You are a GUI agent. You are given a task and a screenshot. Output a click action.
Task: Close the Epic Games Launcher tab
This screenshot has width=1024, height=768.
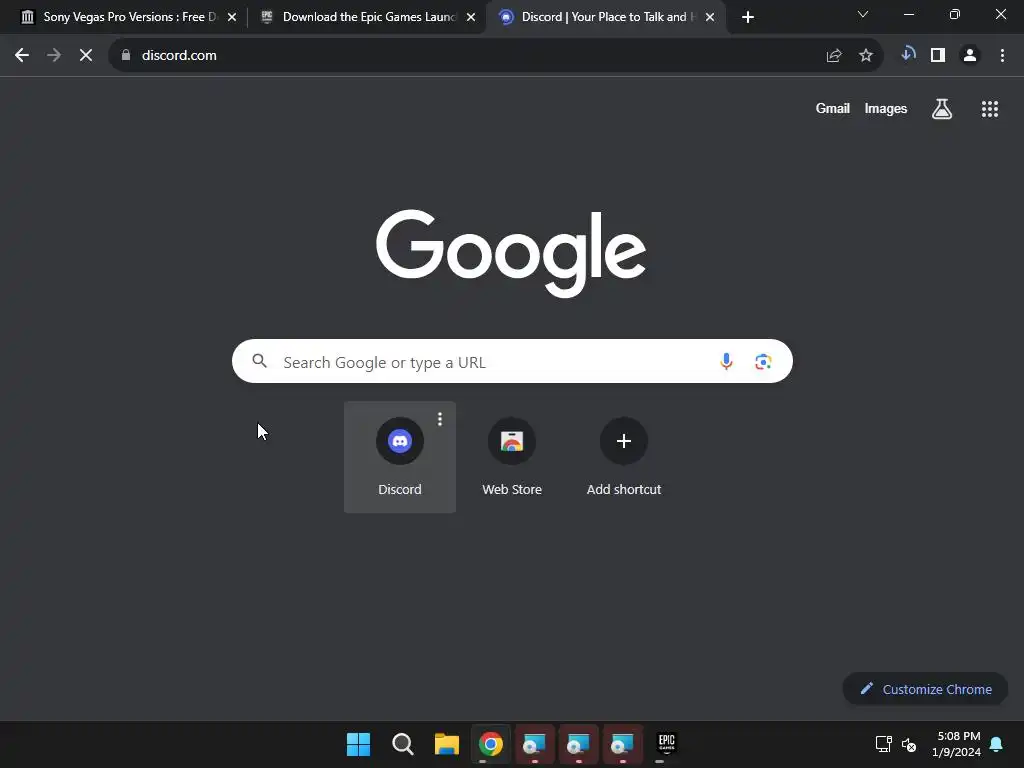click(471, 17)
